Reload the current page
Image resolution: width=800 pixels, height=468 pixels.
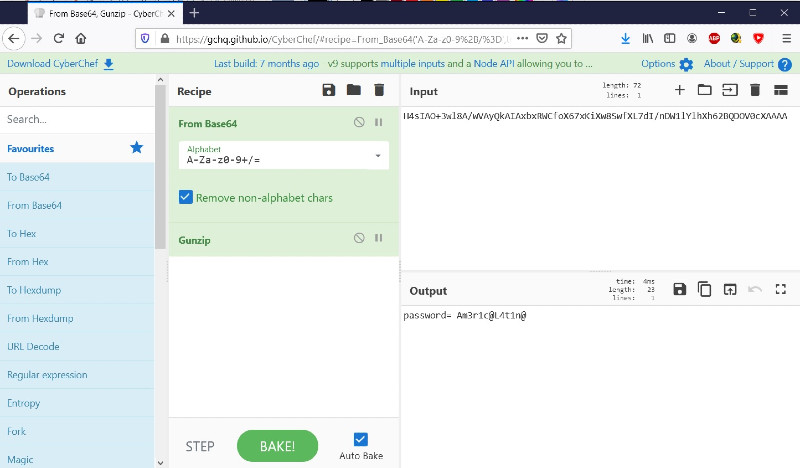click(x=59, y=38)
